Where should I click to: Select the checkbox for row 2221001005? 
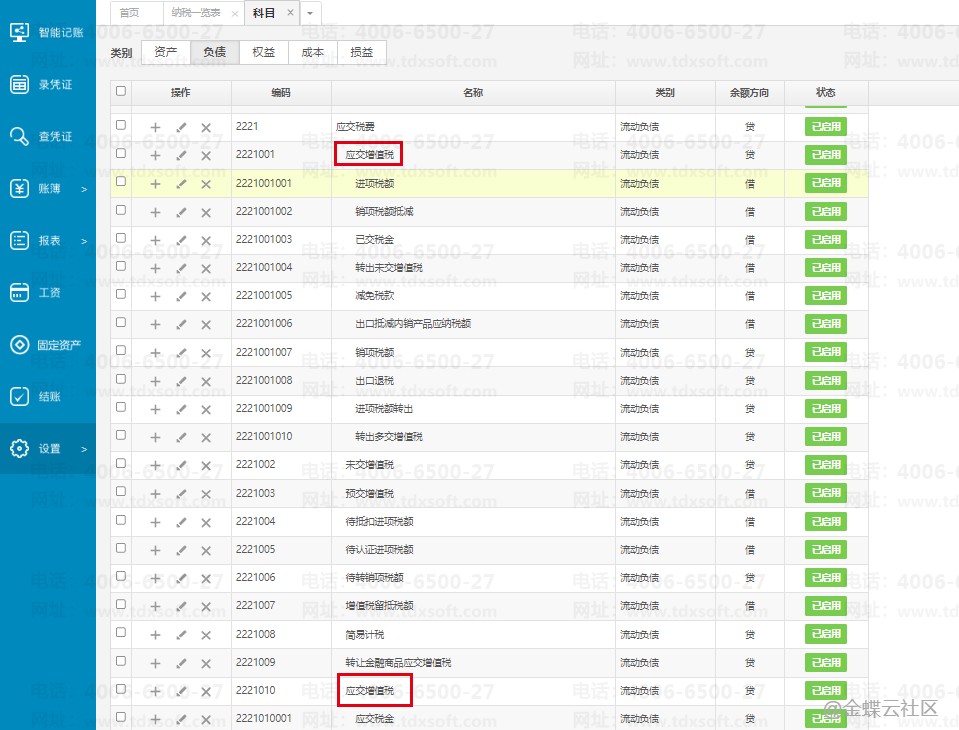click(121, 294)
